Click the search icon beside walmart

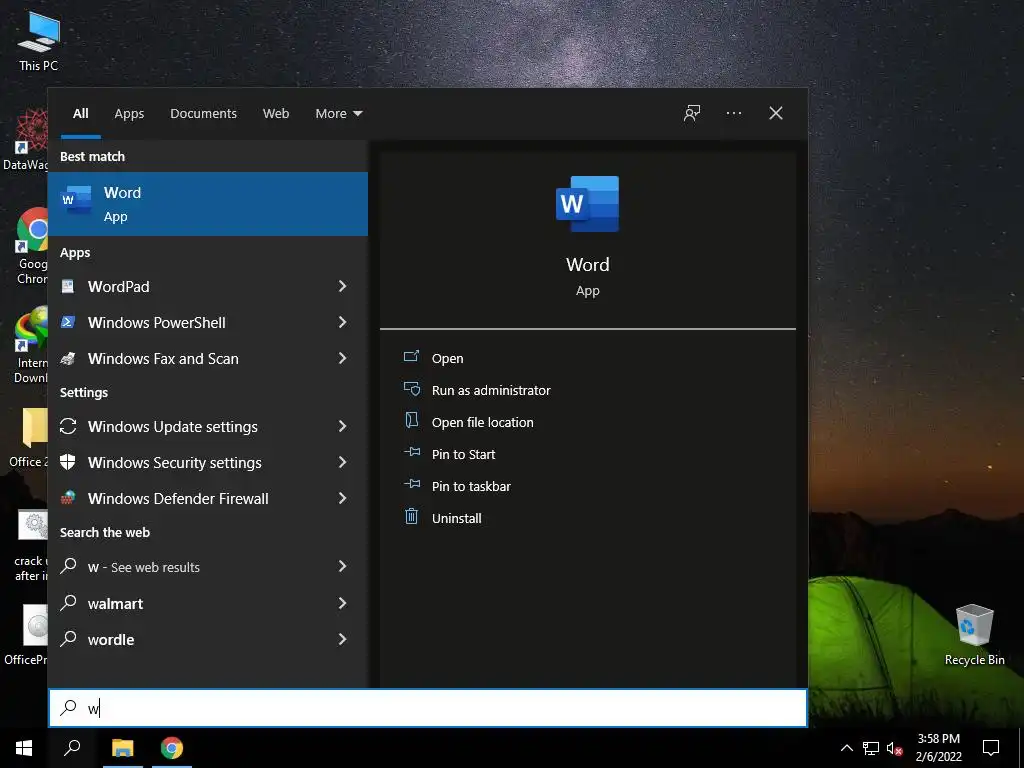tap(68, 603)
